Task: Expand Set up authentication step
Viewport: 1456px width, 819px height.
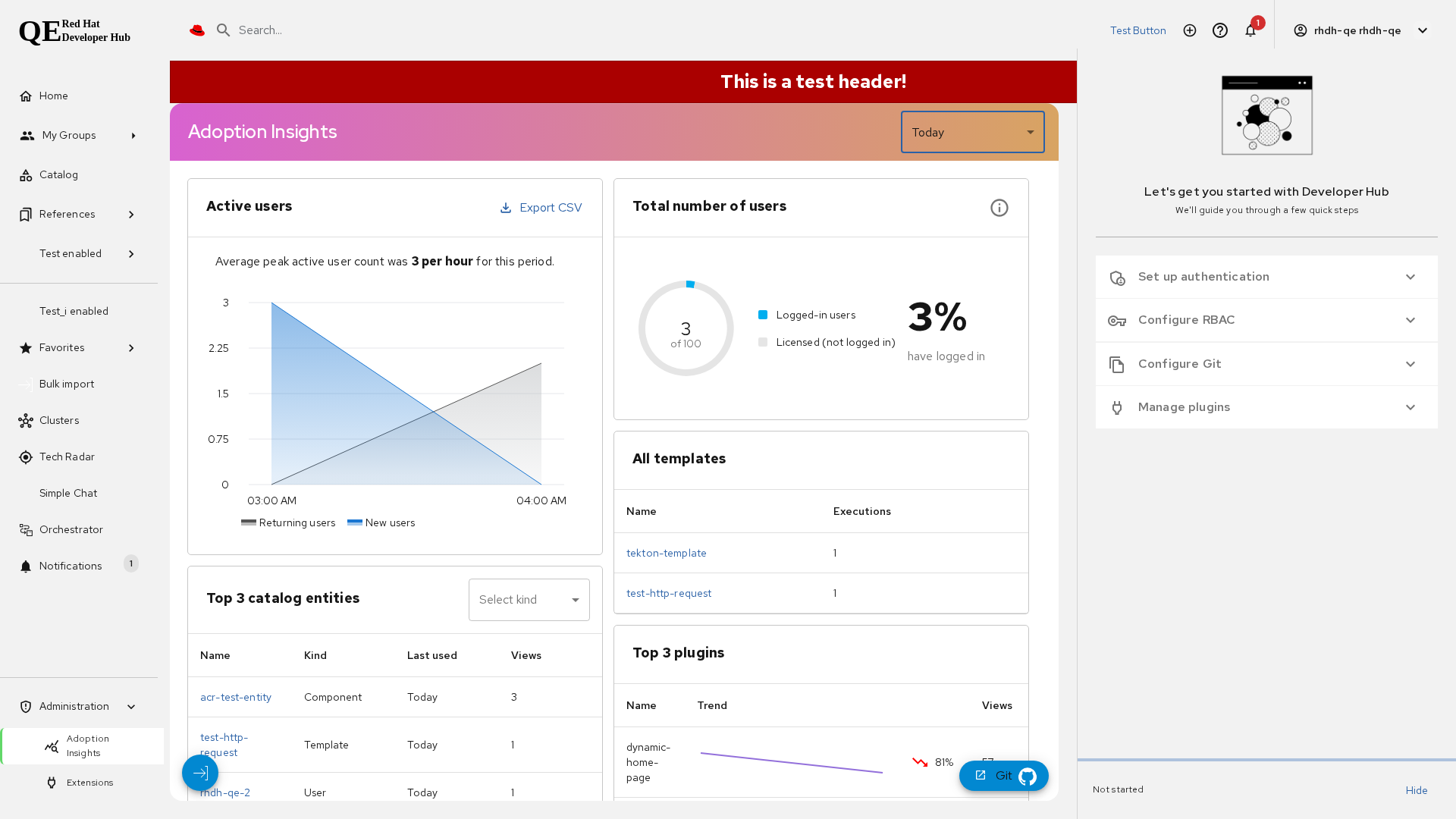Action: click(x=1266, y=277)
